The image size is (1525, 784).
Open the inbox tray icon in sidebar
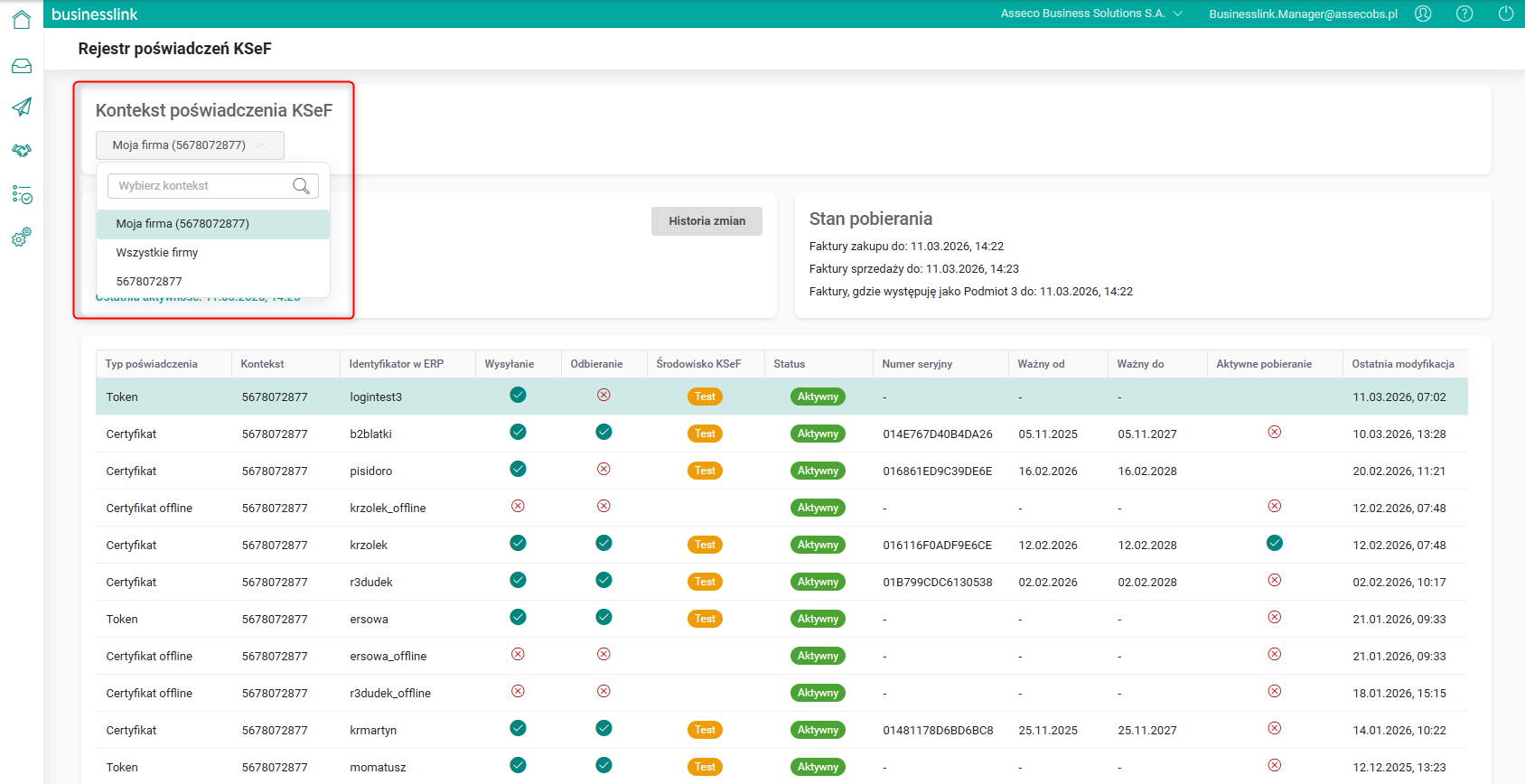(22, 66)
